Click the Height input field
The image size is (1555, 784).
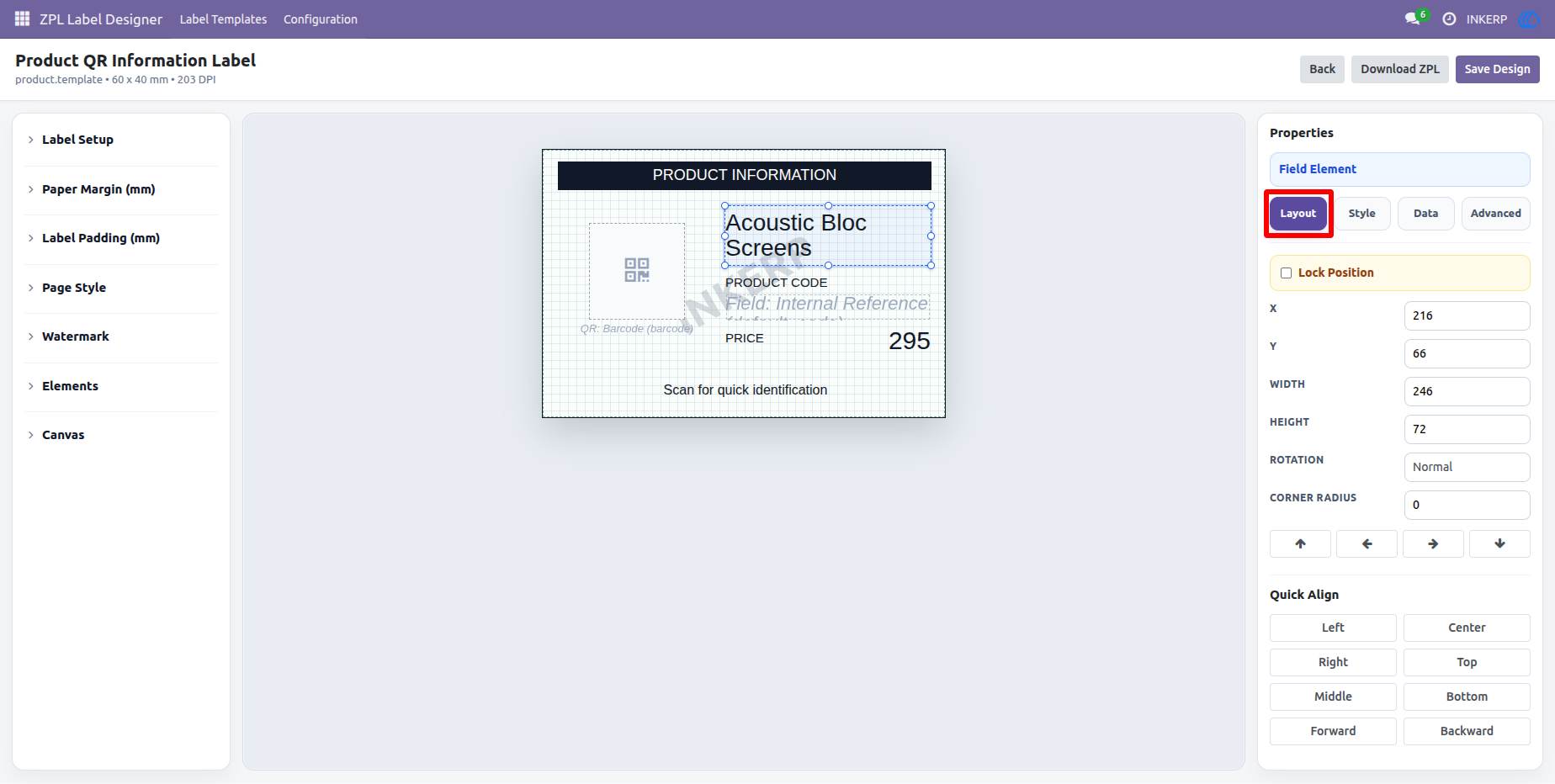(1467, 429)
